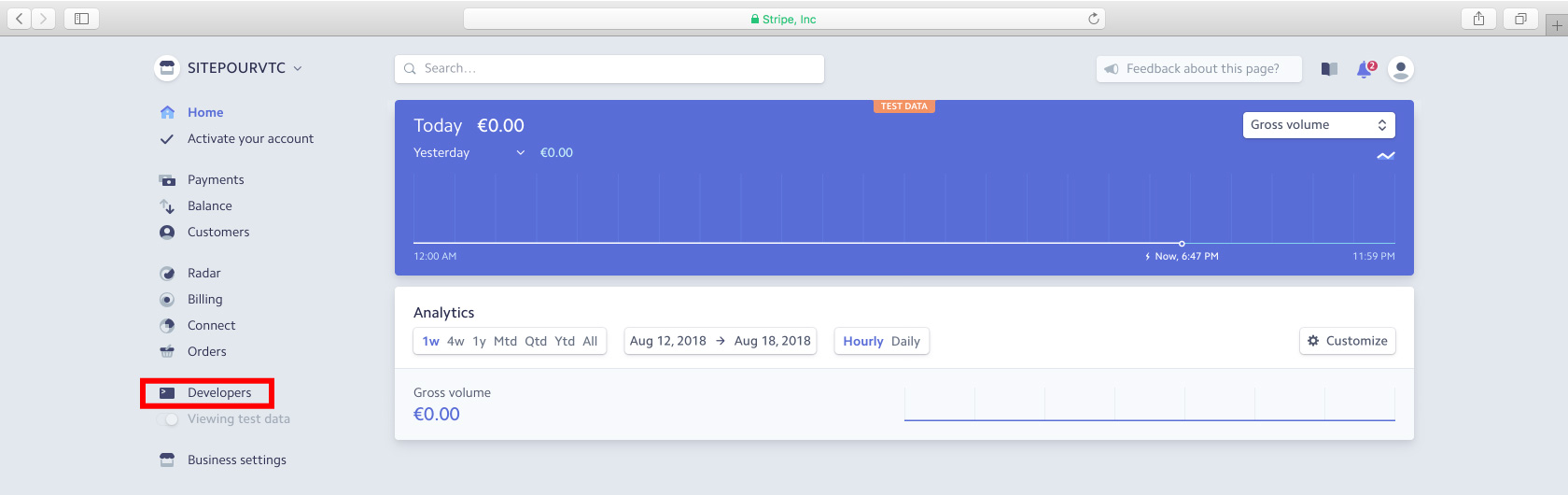Click the Developers terminal icon

(x=167, y=393)
